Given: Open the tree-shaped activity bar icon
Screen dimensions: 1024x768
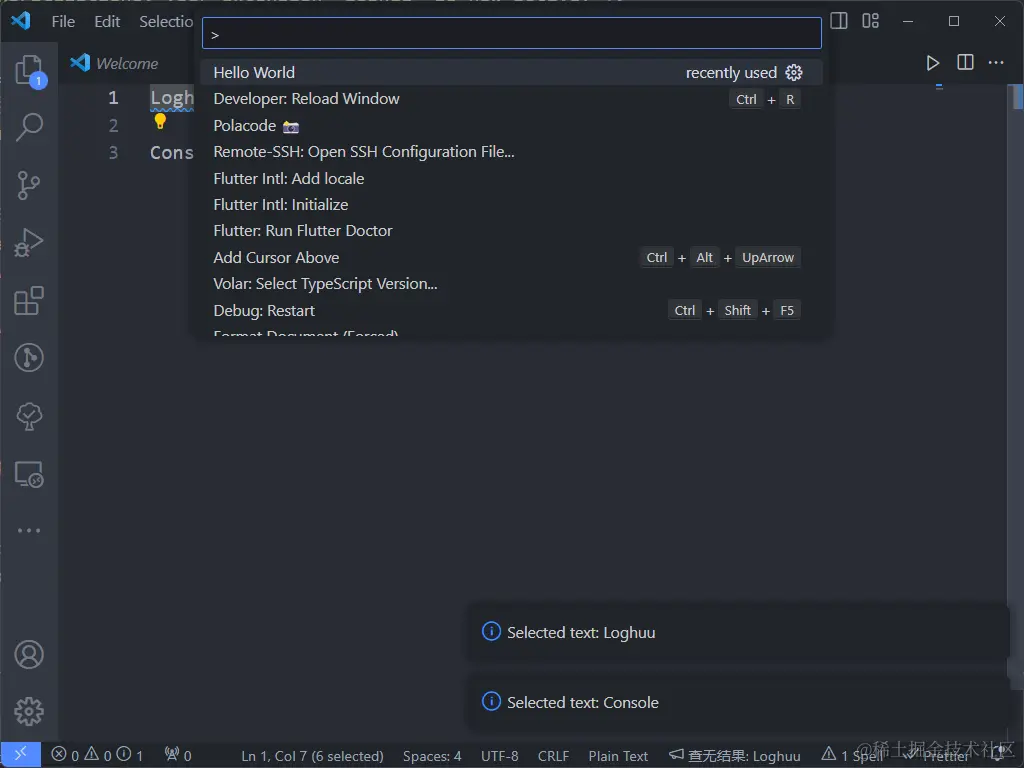Looking at the screenshot, I should coord(29,416).
